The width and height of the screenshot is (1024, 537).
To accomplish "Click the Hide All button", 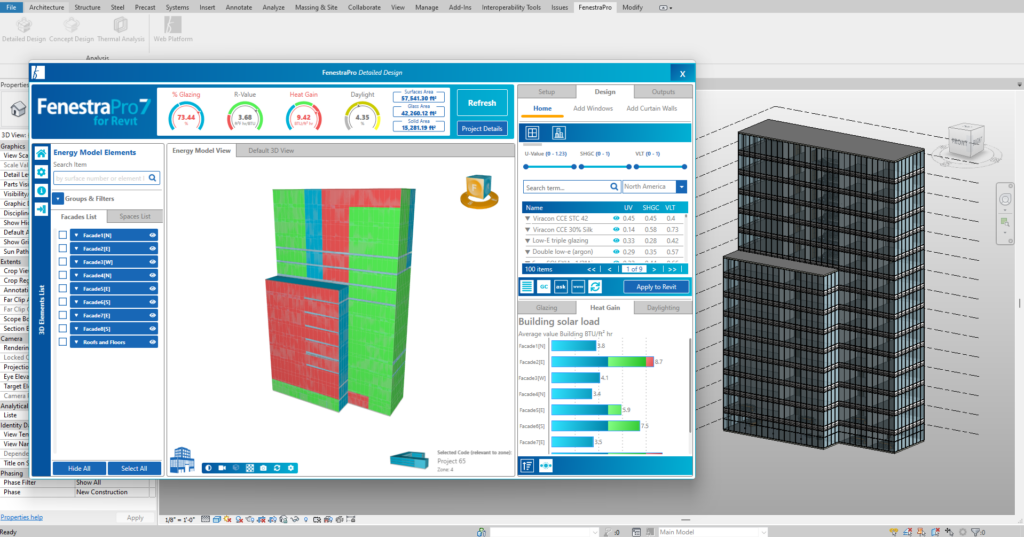I will [x=79, y=468].
